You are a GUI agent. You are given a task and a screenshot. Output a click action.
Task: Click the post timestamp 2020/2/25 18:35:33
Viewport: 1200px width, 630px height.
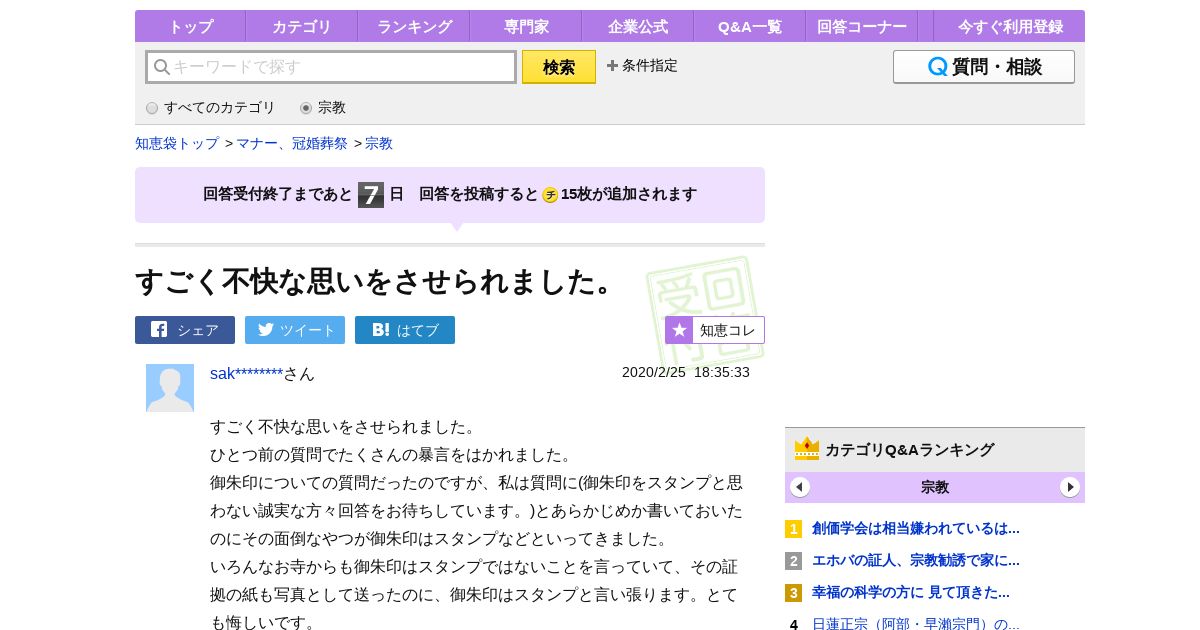click(686, 372)
